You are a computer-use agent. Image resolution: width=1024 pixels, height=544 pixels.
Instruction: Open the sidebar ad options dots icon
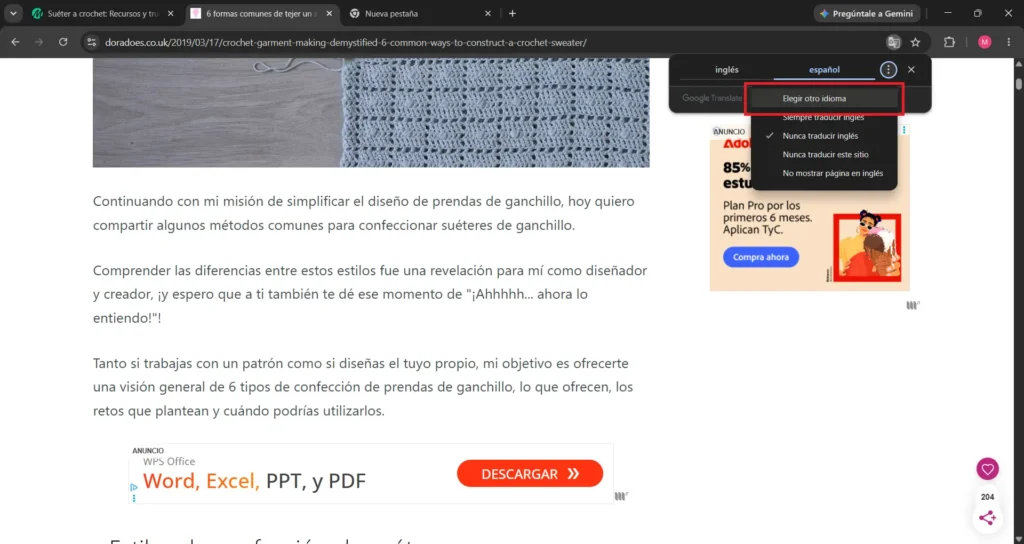(904, 130)
